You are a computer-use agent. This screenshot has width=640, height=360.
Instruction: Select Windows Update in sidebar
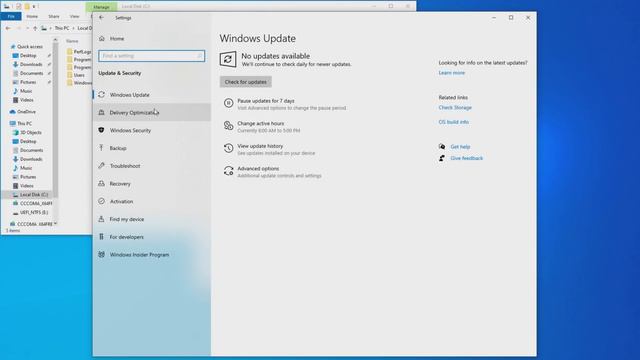click(129, 95)
